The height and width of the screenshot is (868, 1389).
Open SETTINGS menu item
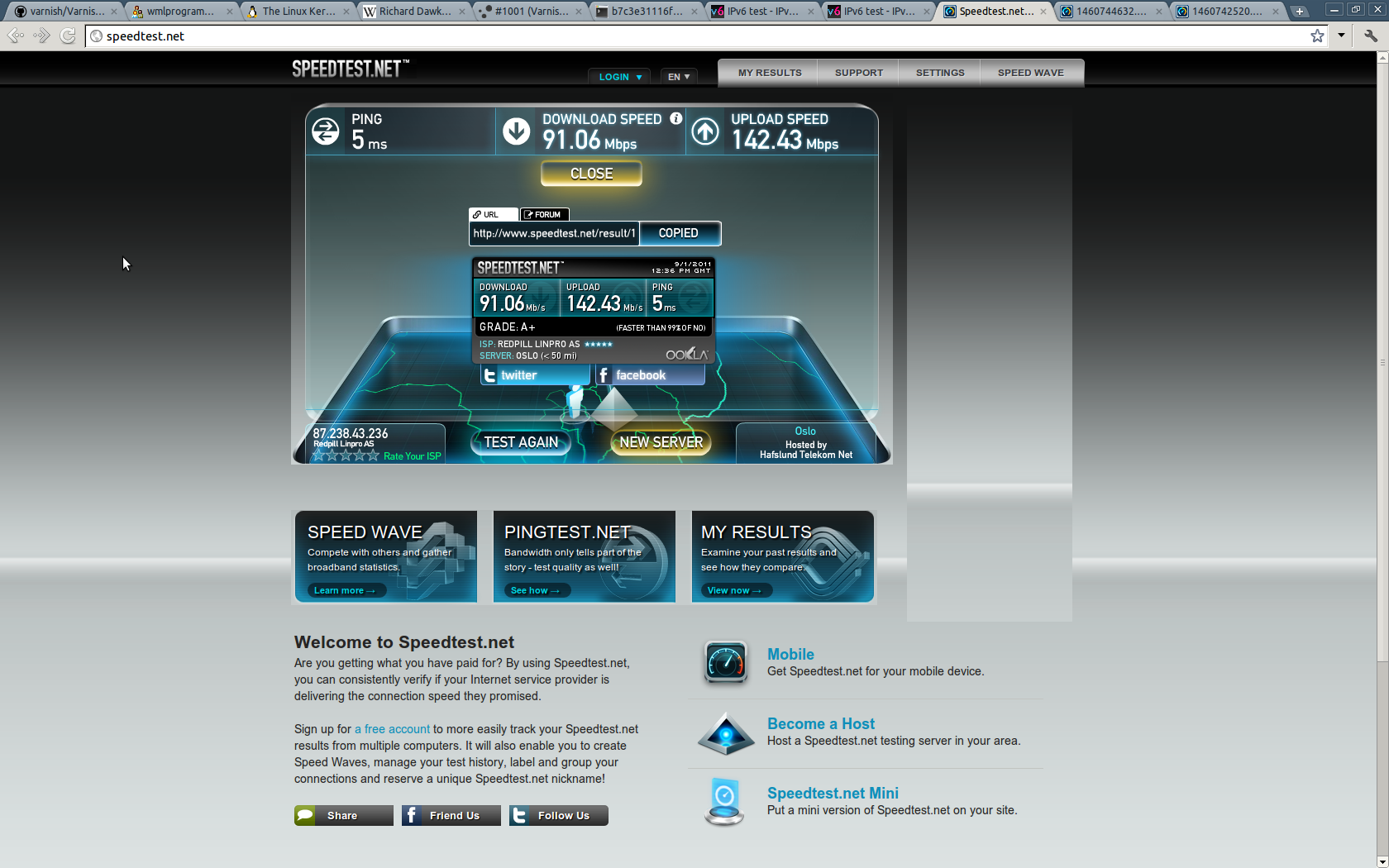point(940,73)
